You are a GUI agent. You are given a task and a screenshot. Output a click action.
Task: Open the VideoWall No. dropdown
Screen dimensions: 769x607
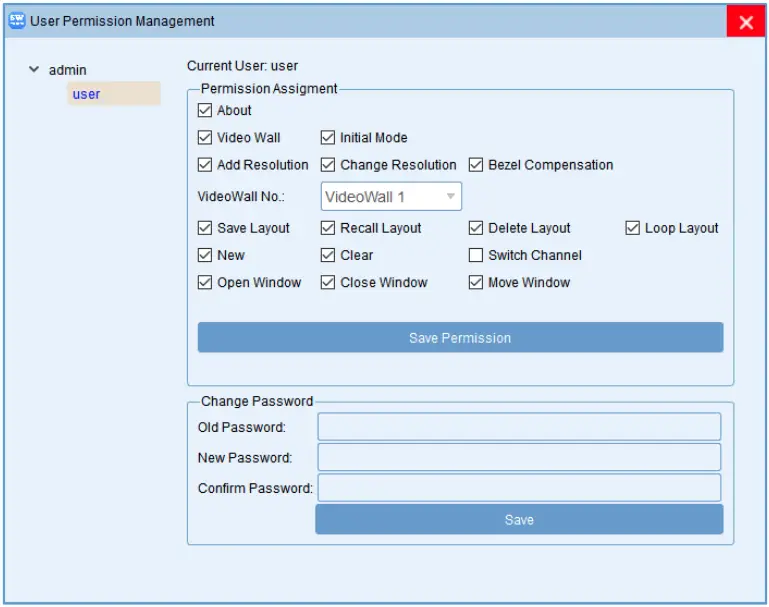(x=391, y=197)
